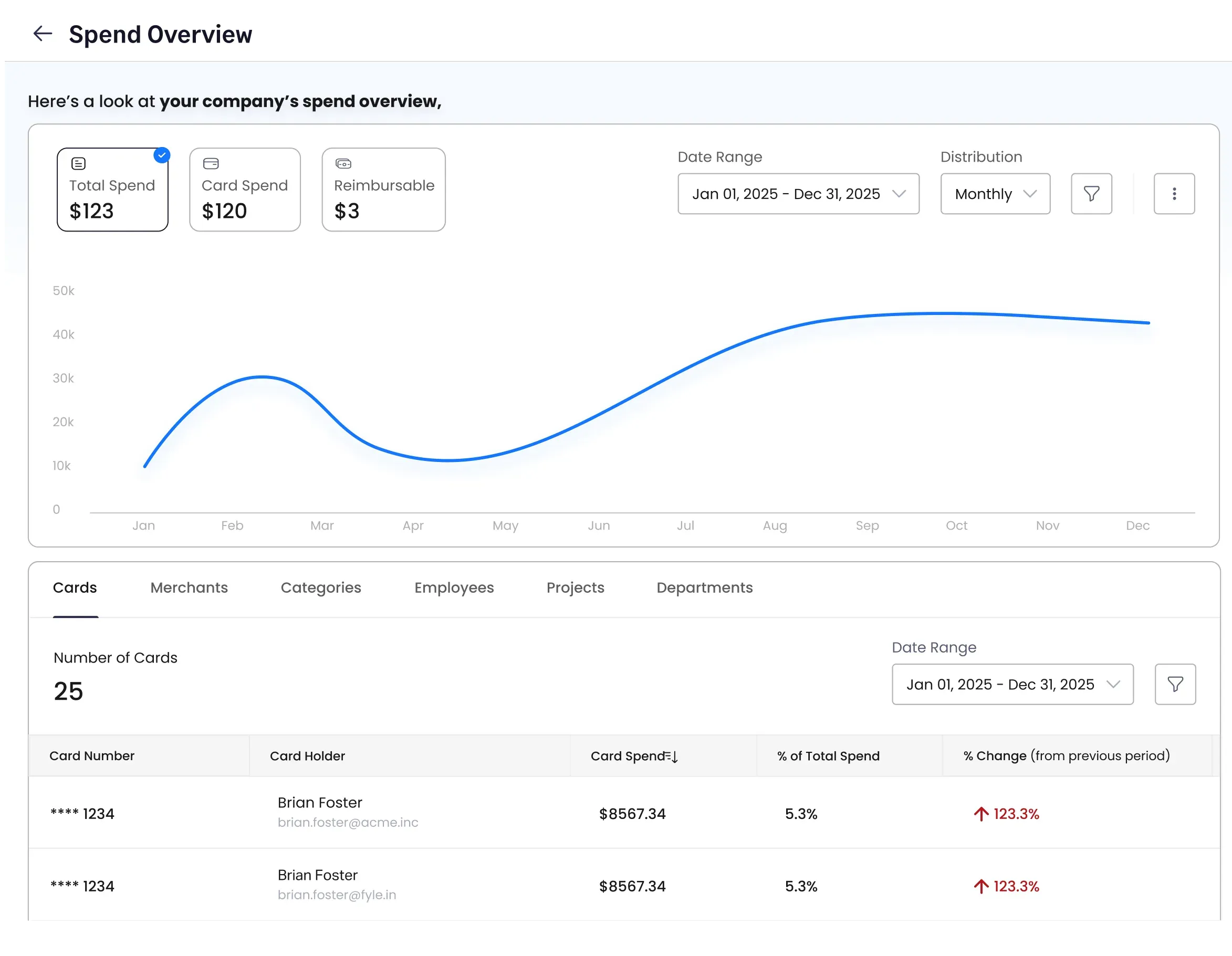This screenshot has height=956, width=1232.
Task: Click the % of Total Spend column header
Action: [828, 757]
